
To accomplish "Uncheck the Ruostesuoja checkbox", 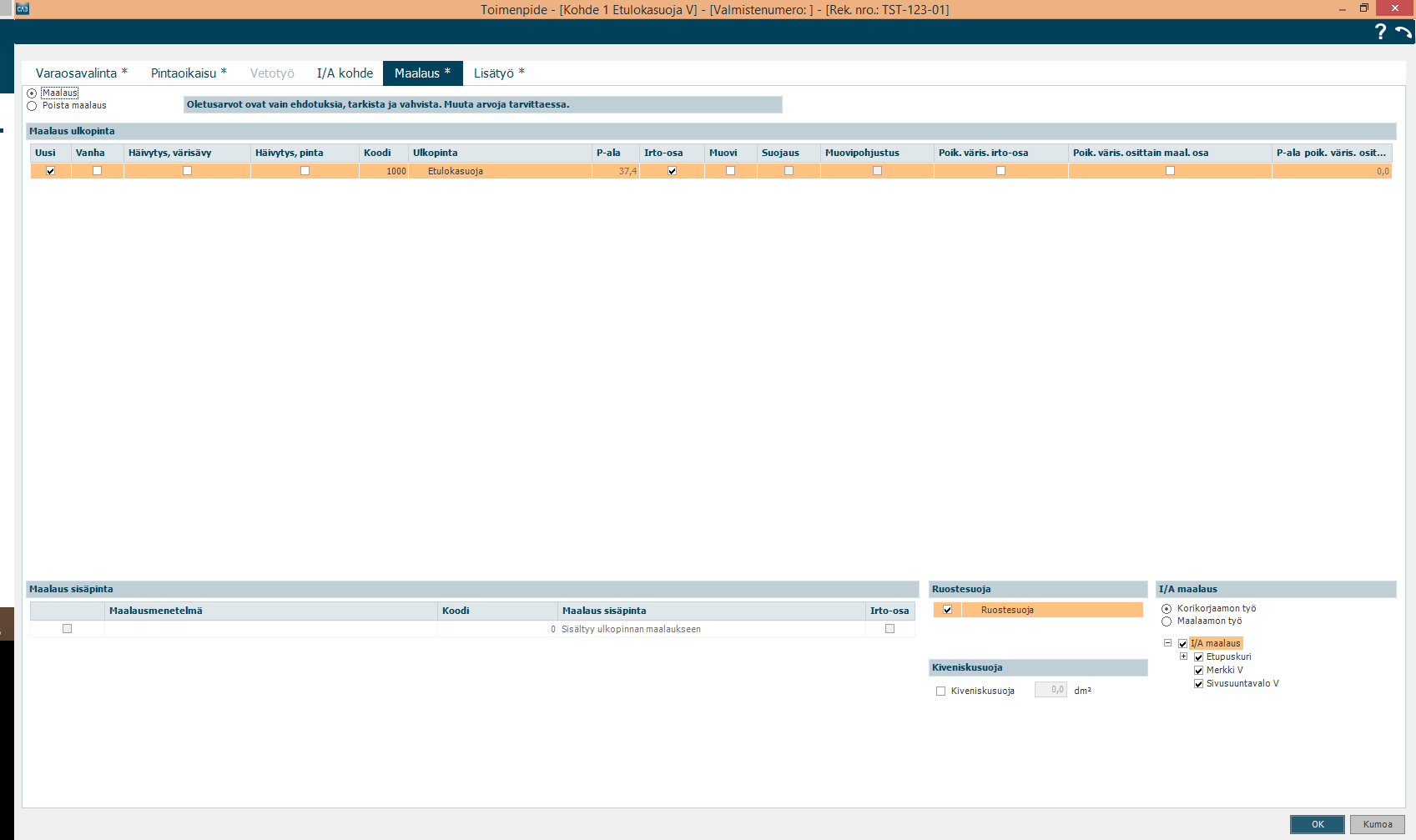I will click(x=947, y=610).
